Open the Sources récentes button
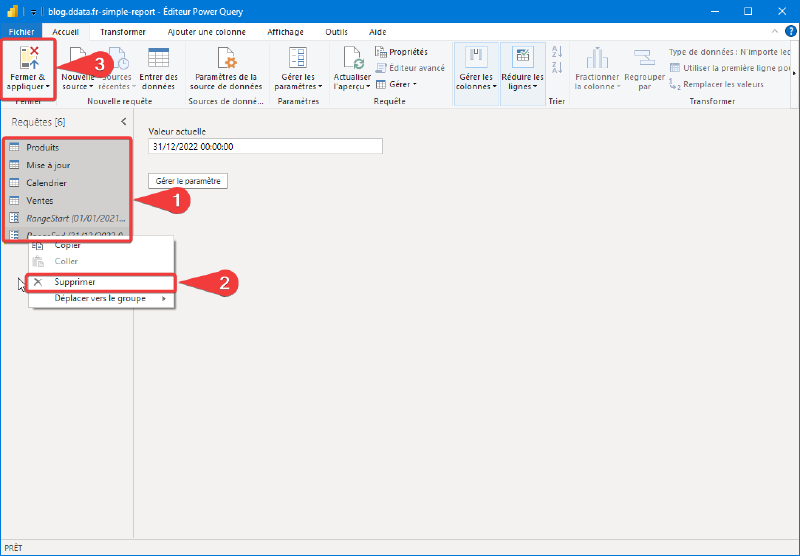Screen dimensions: 800x556 (117, 68)
